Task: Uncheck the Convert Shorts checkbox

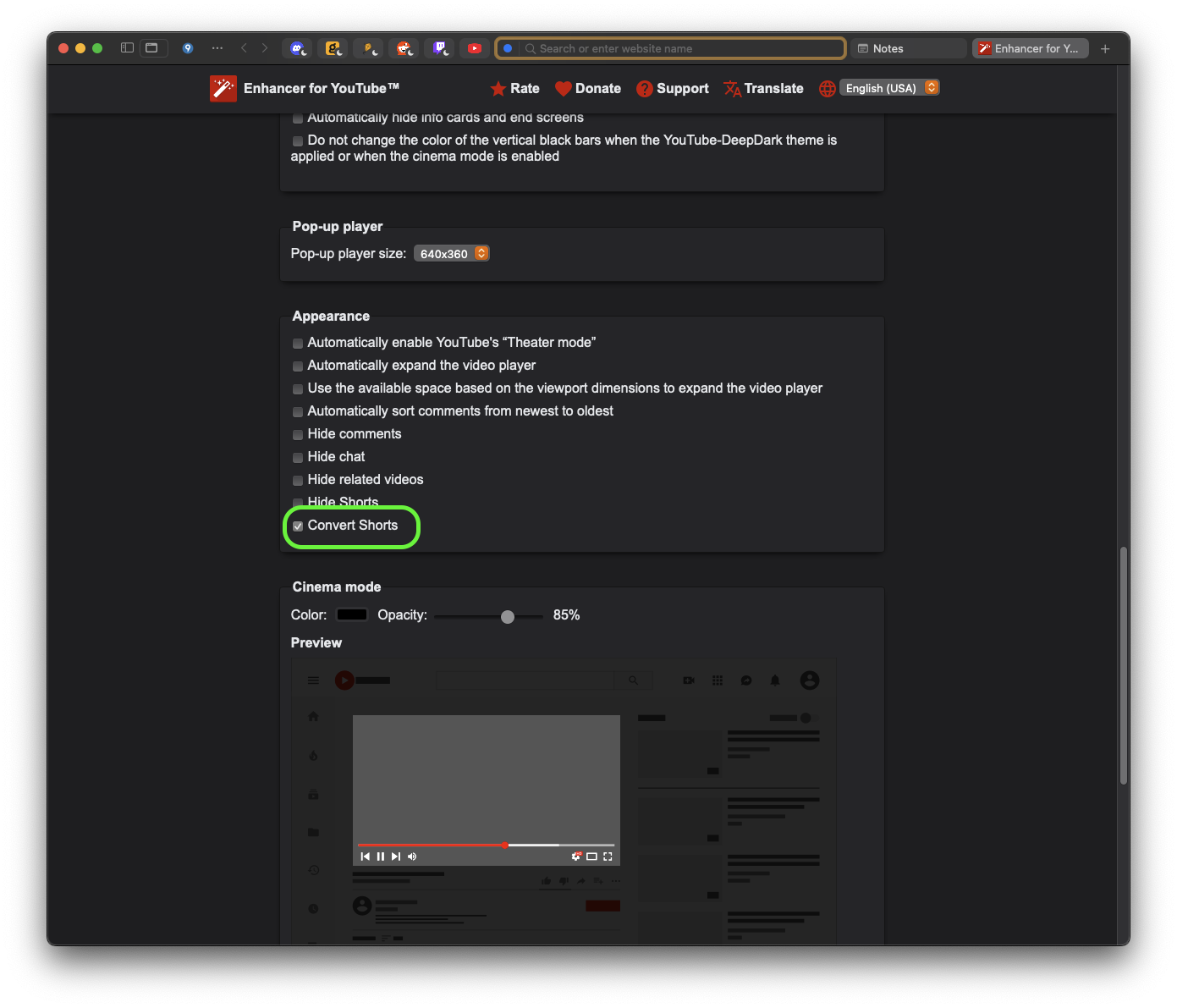Action: click(298, 526)
